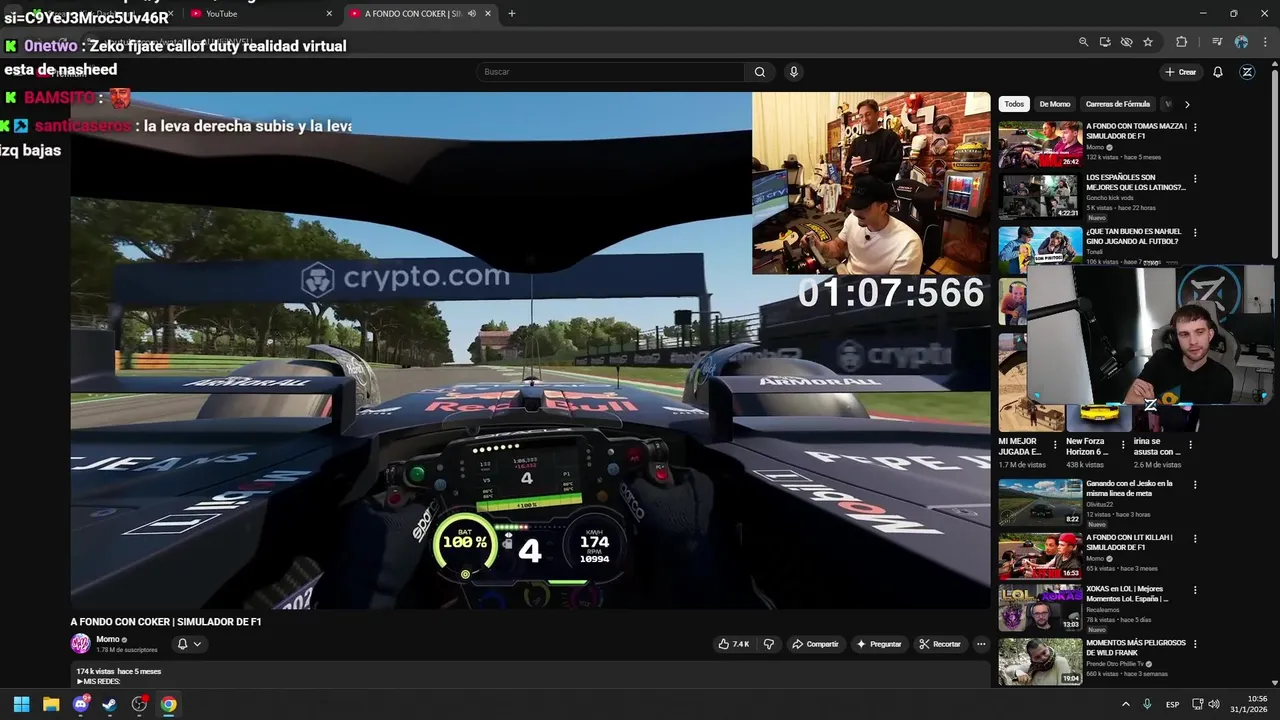Open Chrome from the taskbar
1280x720 pixels.
(169, 704)
